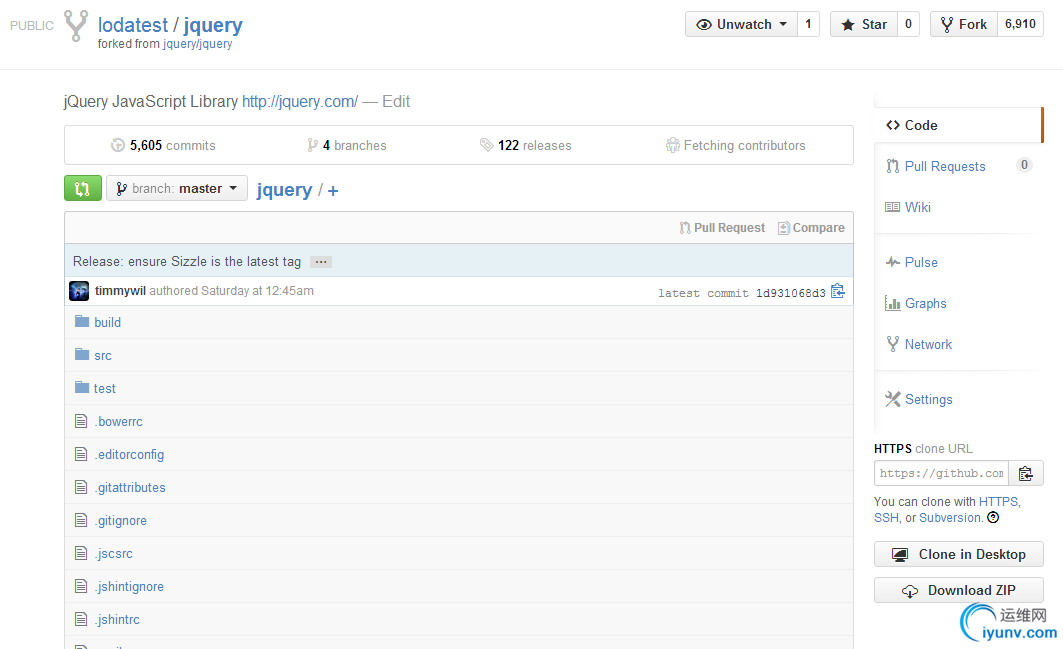Go to the Pulse tab
The image size is (1063, 649).
click(921, 262)
